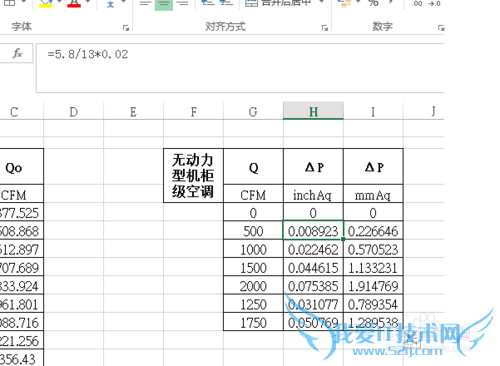
Task: Select the cell 0.226646
Action: (373, 230)
